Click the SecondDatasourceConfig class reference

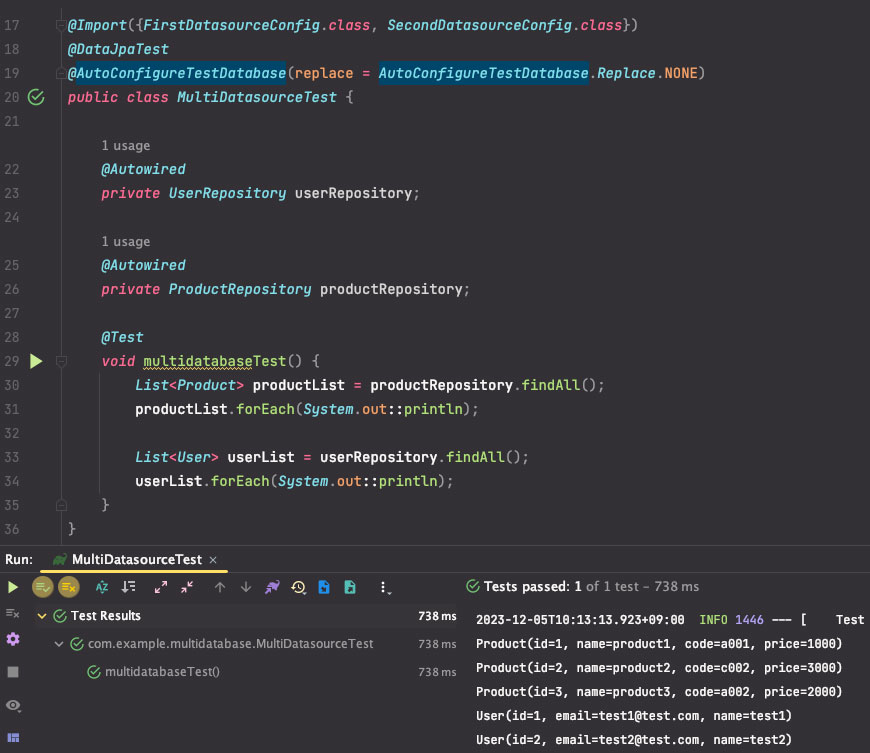[479, 26]
